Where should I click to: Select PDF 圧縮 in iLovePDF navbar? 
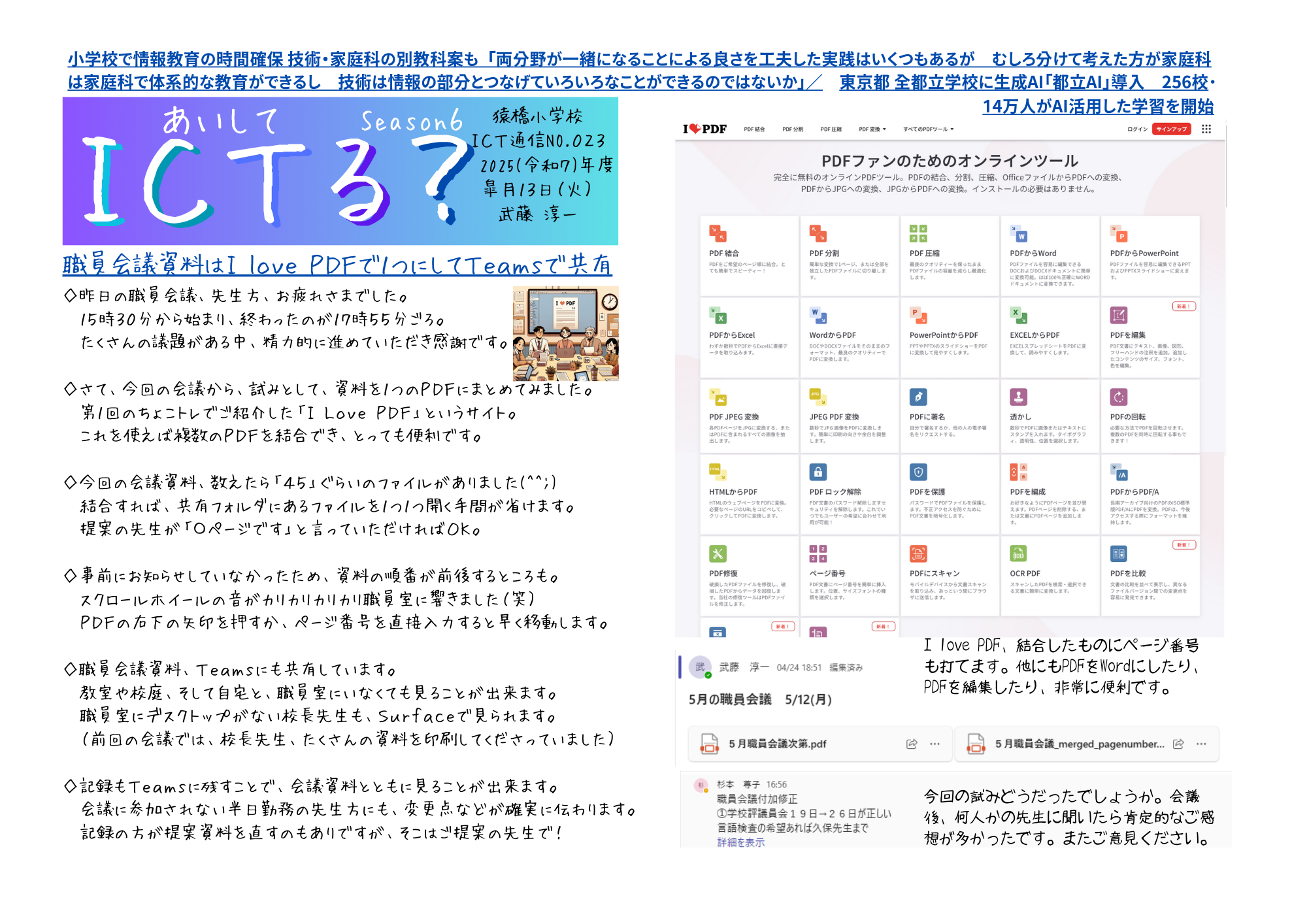pyautogui.click(x=831, y=129)
